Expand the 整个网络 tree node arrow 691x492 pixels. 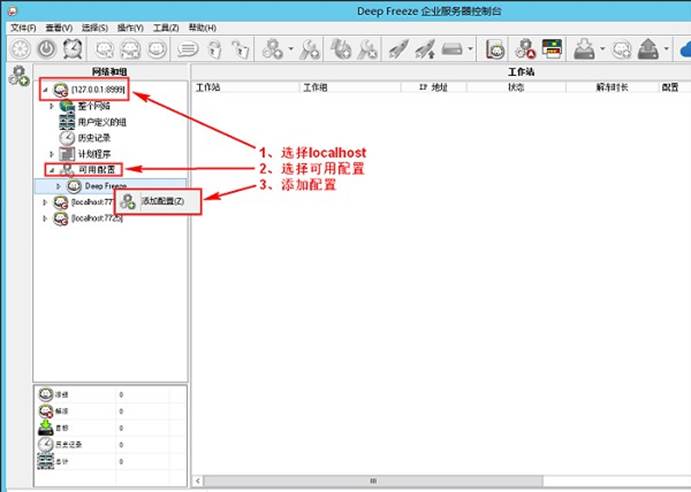point(52,106)
